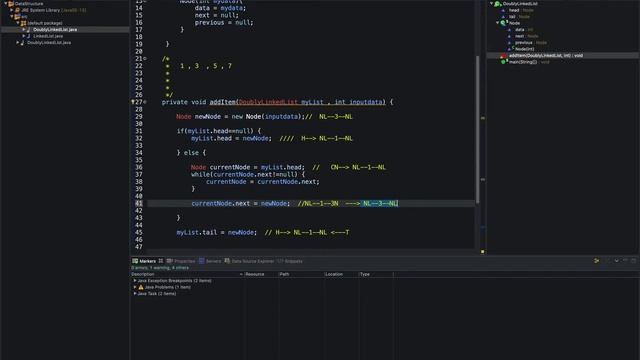The height and width of the screenshot is (360, 640).
Task: Click the highlighted NL--3--NL comment text
Action: coord(380,203)
